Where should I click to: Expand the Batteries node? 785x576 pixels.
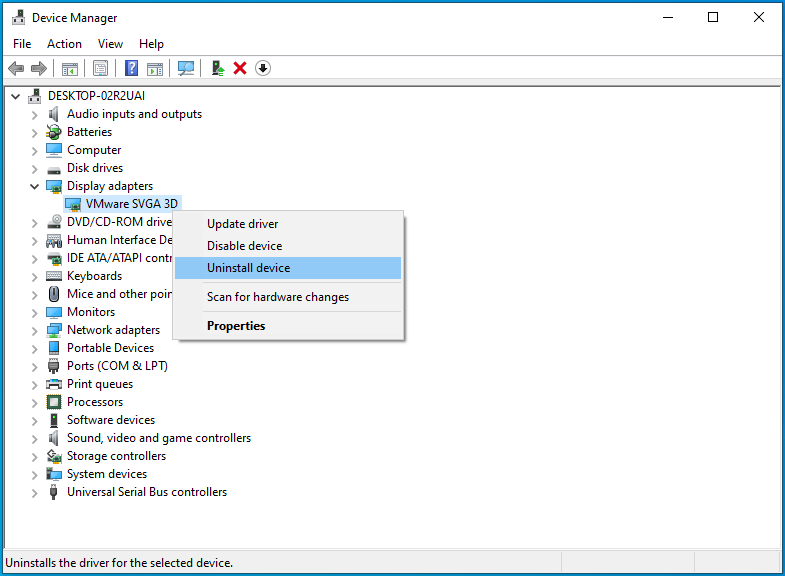(x=35, y=133)
